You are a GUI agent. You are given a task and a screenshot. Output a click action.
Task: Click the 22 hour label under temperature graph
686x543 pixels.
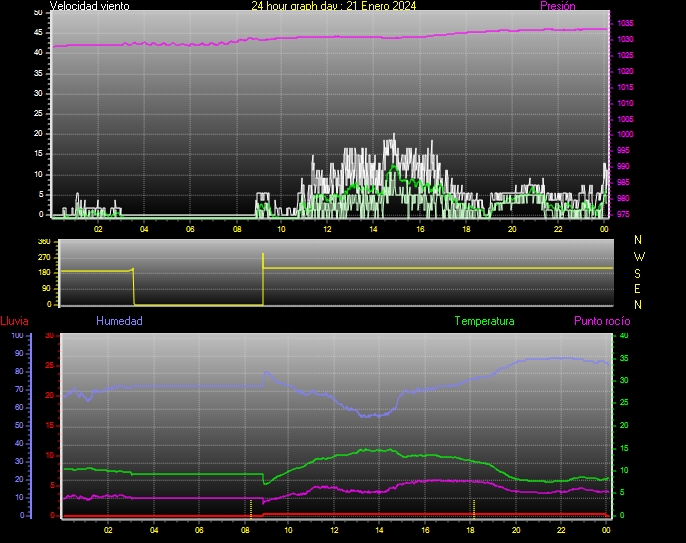pos(561,530)
